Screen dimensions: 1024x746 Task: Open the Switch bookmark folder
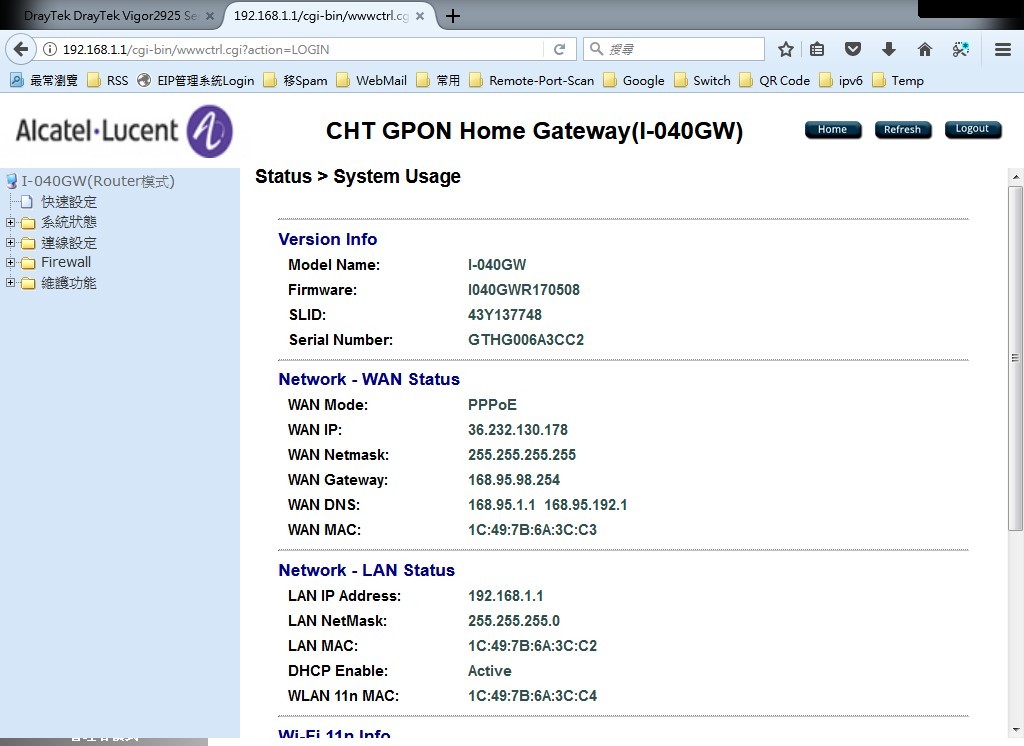click(x=702, y=80)
